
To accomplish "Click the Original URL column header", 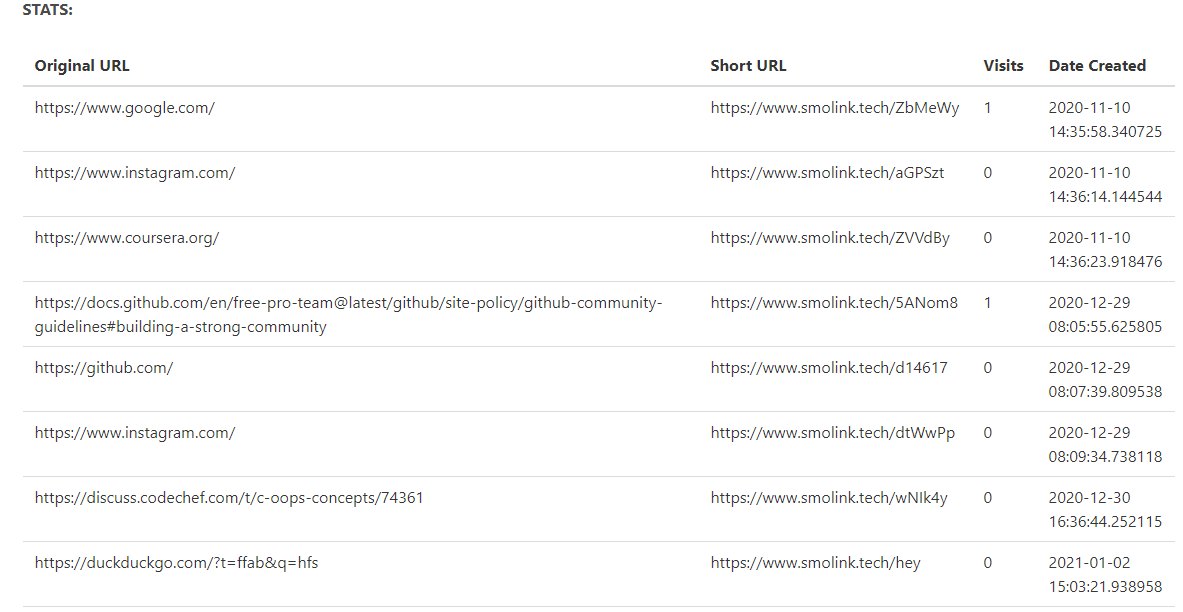I will point(81,66).
